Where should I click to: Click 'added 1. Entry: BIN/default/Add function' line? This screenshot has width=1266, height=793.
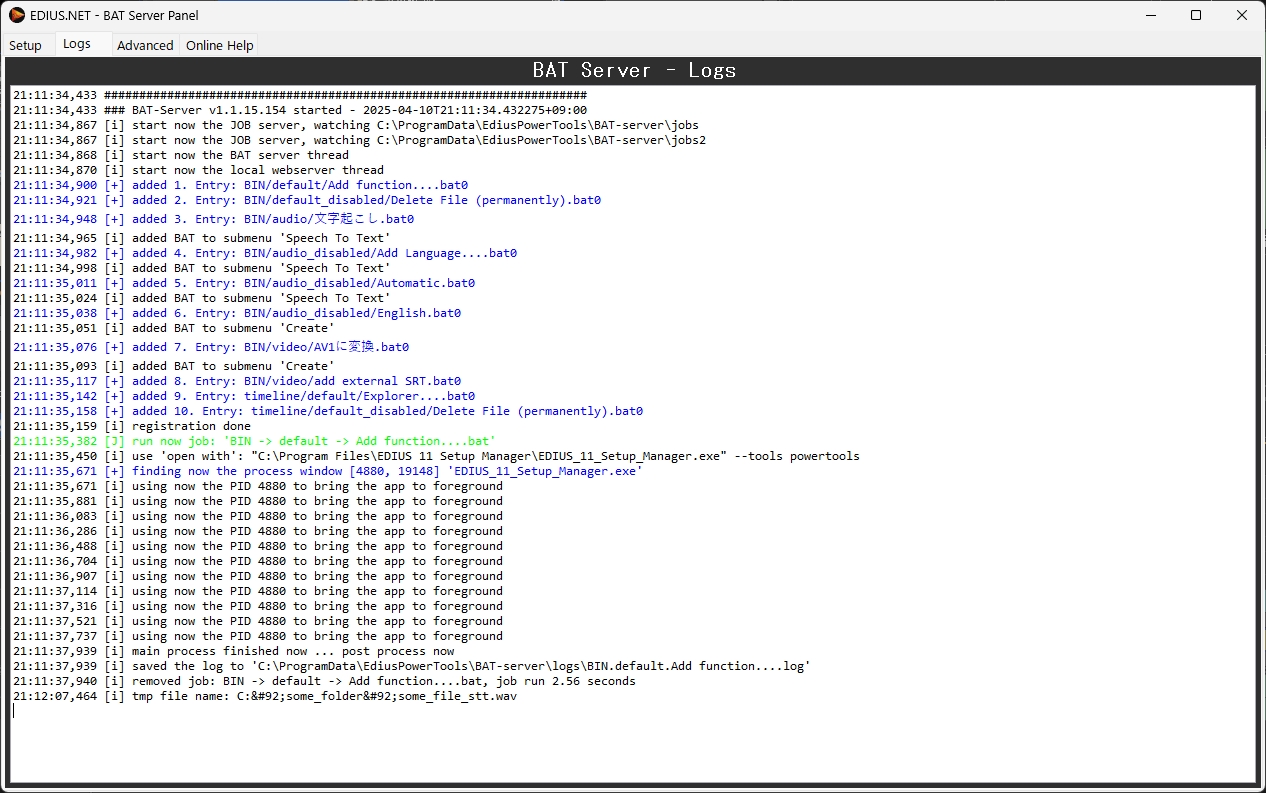(240, 185)
